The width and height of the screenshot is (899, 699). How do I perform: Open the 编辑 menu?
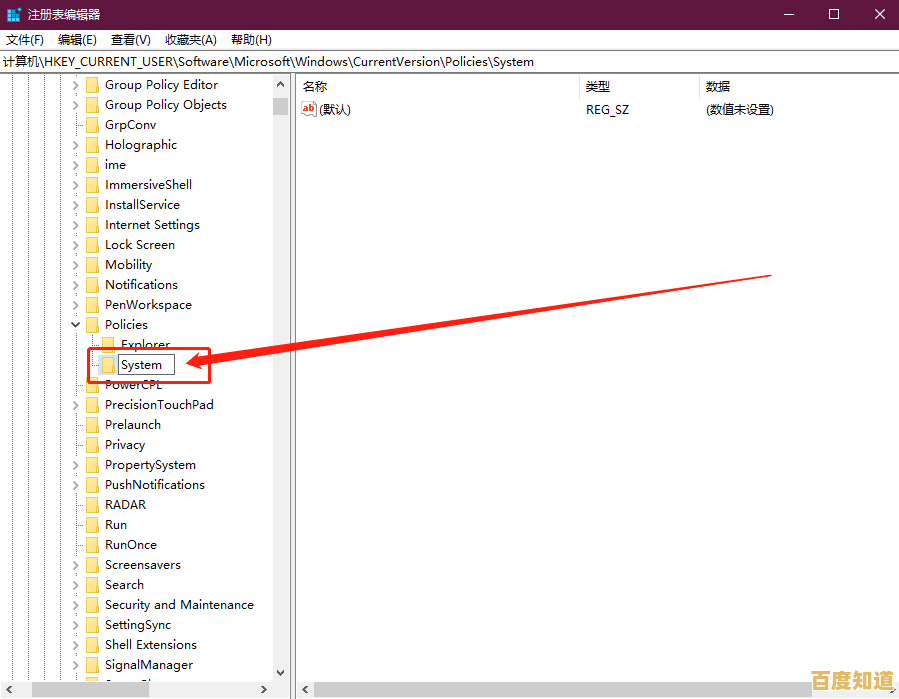pos(77,39)
